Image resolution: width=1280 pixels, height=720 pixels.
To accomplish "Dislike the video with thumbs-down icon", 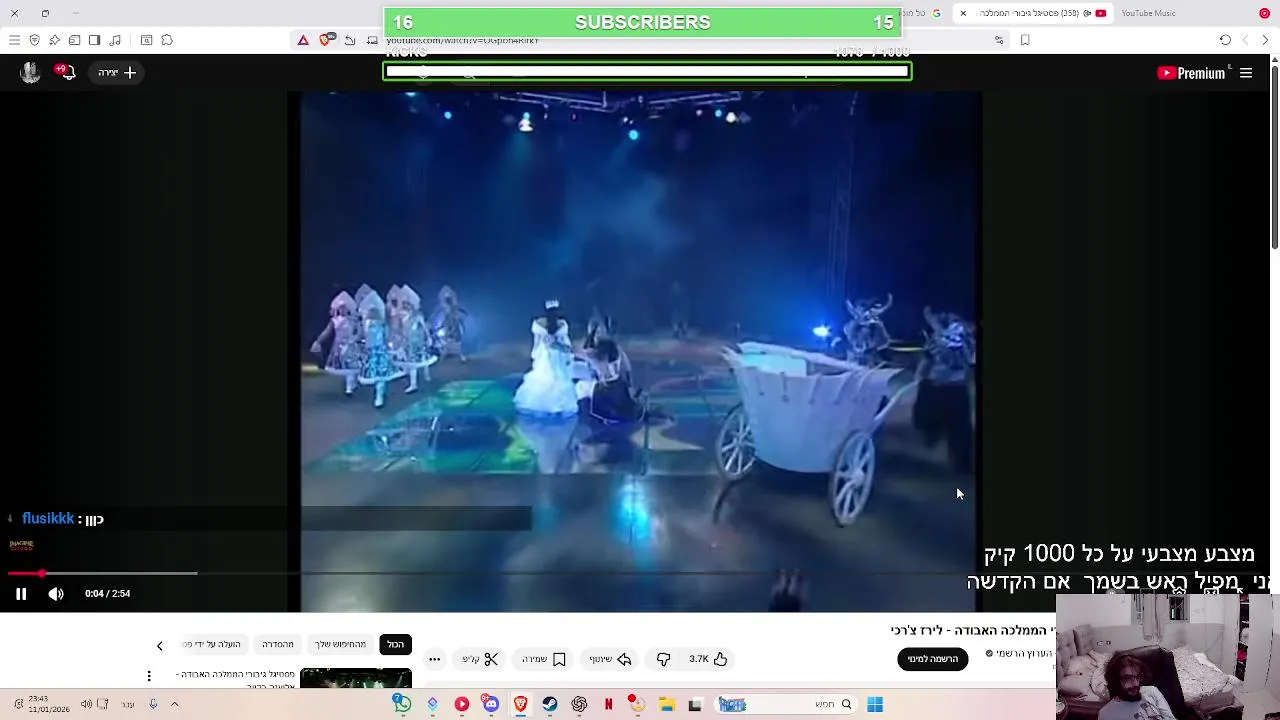I will (663, 659).
